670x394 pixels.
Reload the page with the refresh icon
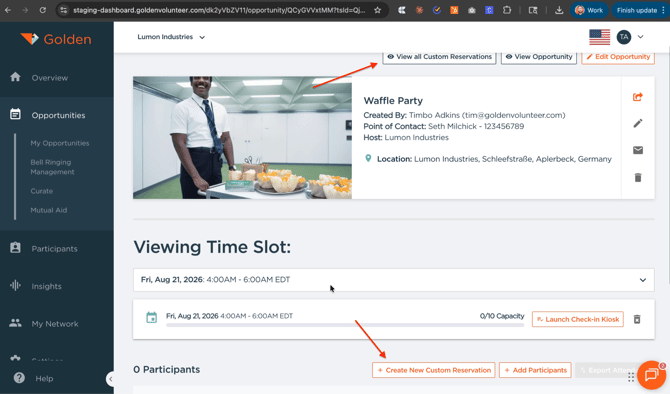tap(43, 10)
